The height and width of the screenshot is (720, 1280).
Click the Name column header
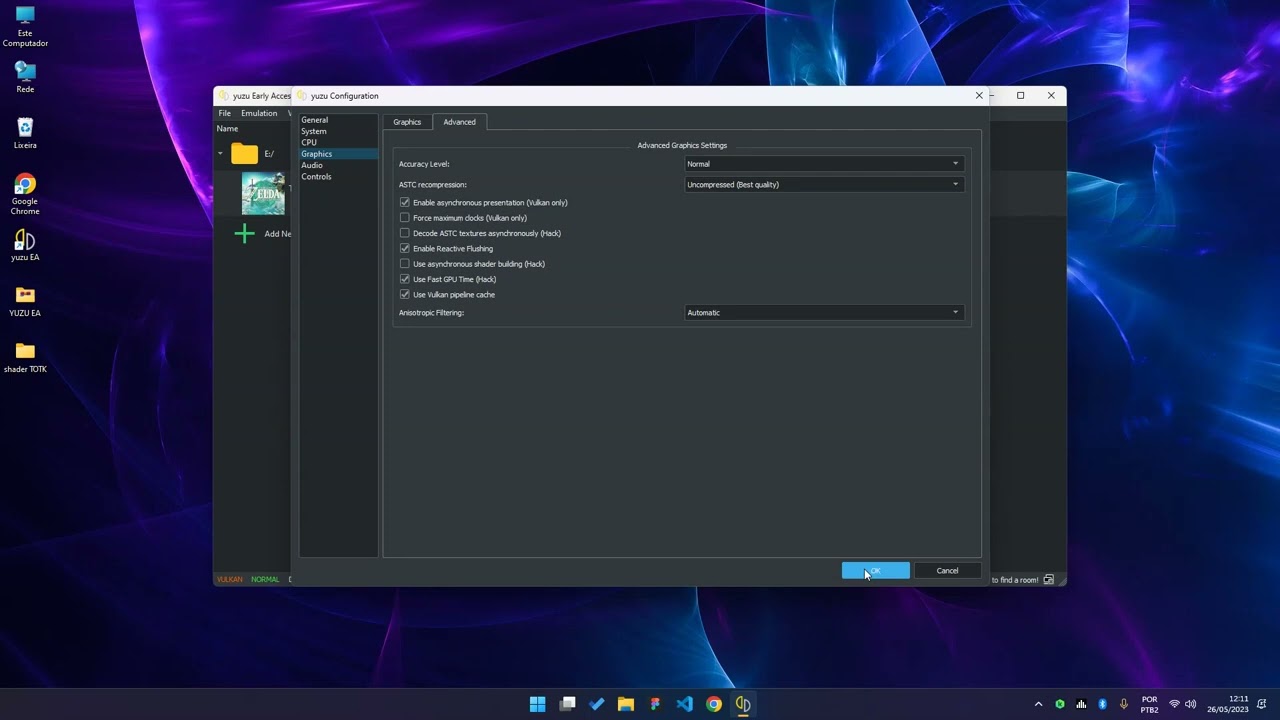pos(228,129)
